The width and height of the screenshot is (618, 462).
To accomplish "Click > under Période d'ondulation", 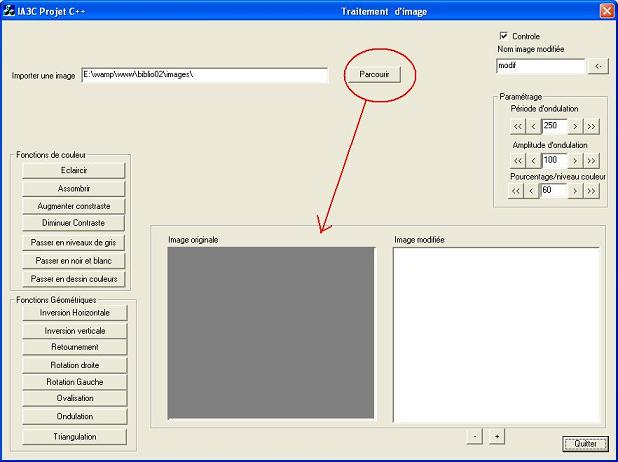I will click(575, 127).
